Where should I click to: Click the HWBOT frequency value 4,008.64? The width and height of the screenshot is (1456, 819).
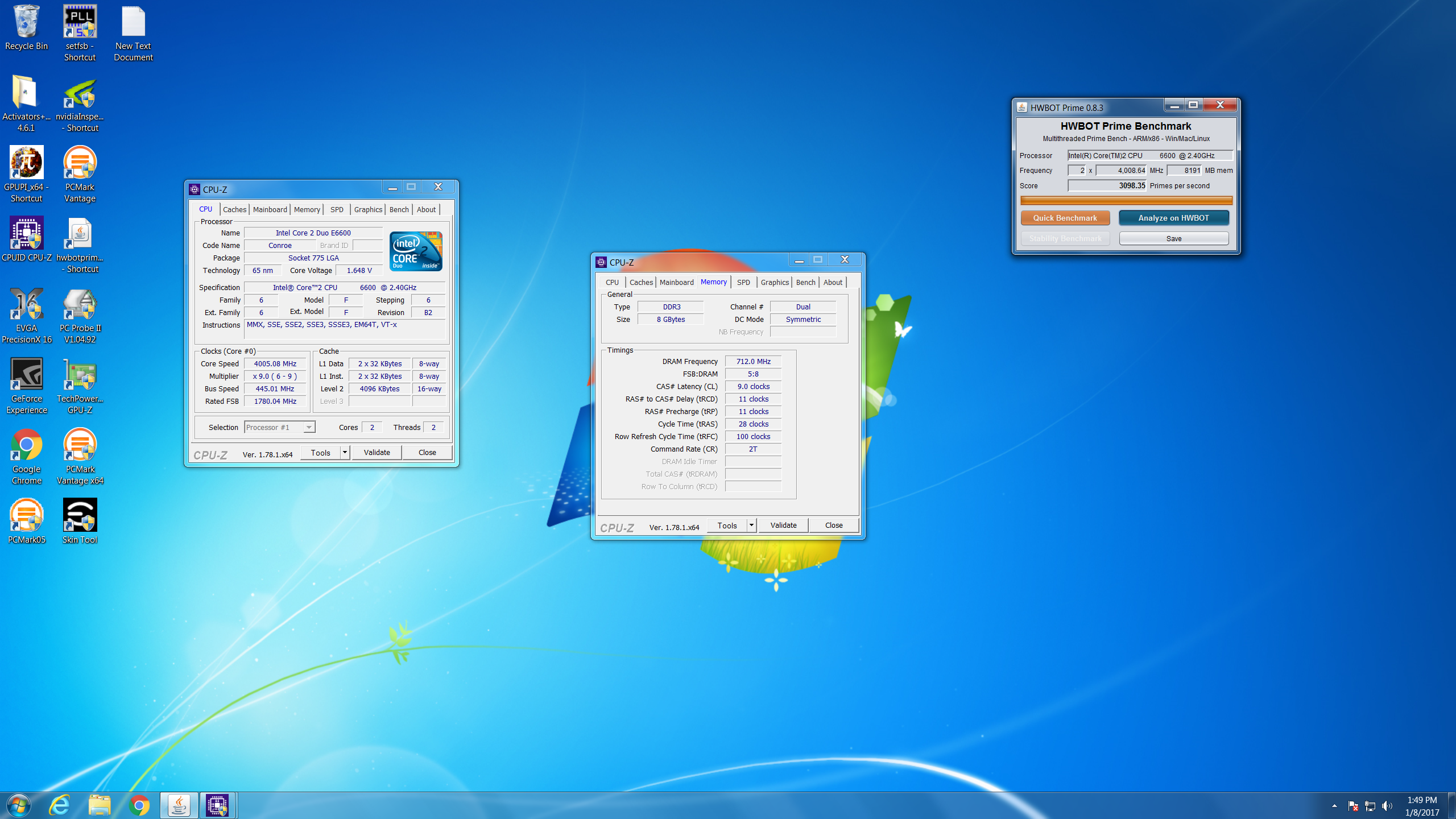pos(1121,170)
